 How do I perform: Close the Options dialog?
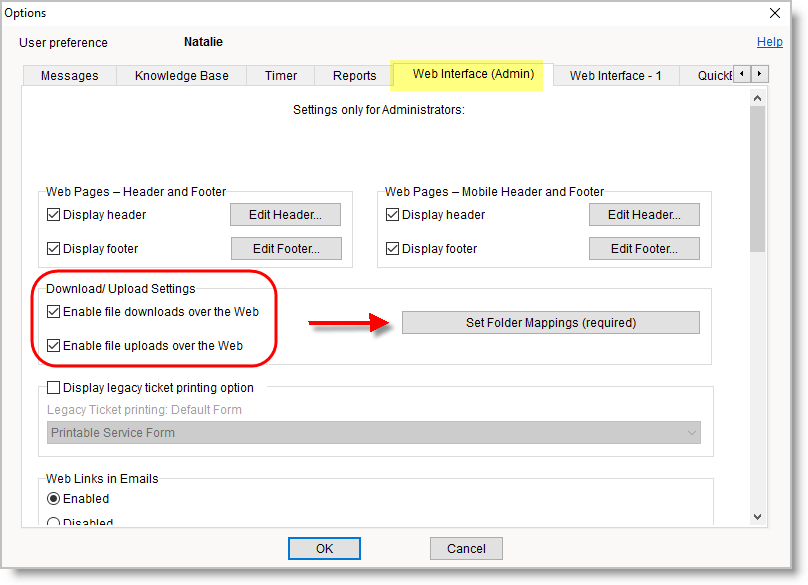click(x=774, y=13)
